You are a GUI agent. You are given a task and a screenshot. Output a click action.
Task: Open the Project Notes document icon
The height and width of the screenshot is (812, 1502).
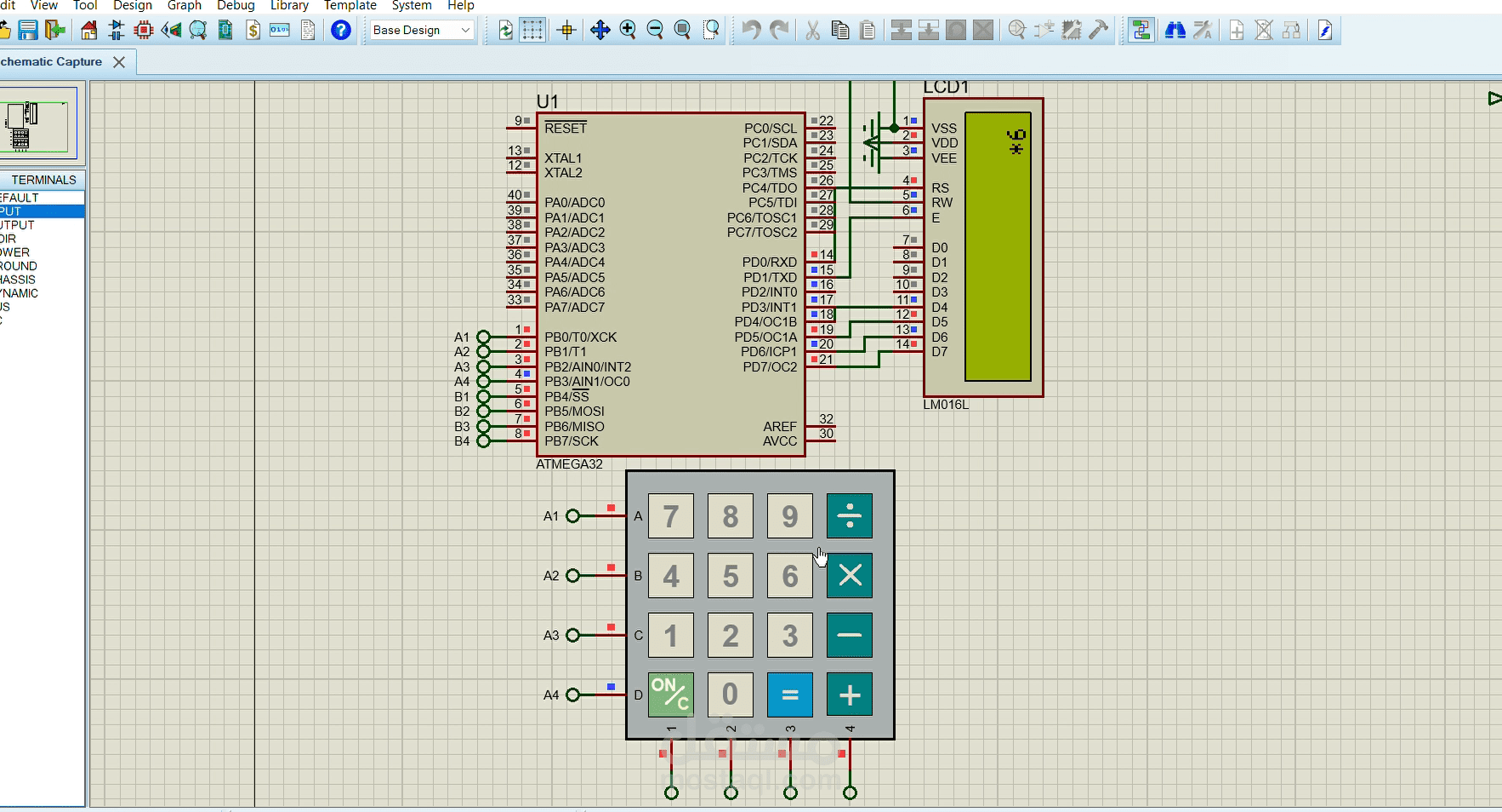pos(308,31)
